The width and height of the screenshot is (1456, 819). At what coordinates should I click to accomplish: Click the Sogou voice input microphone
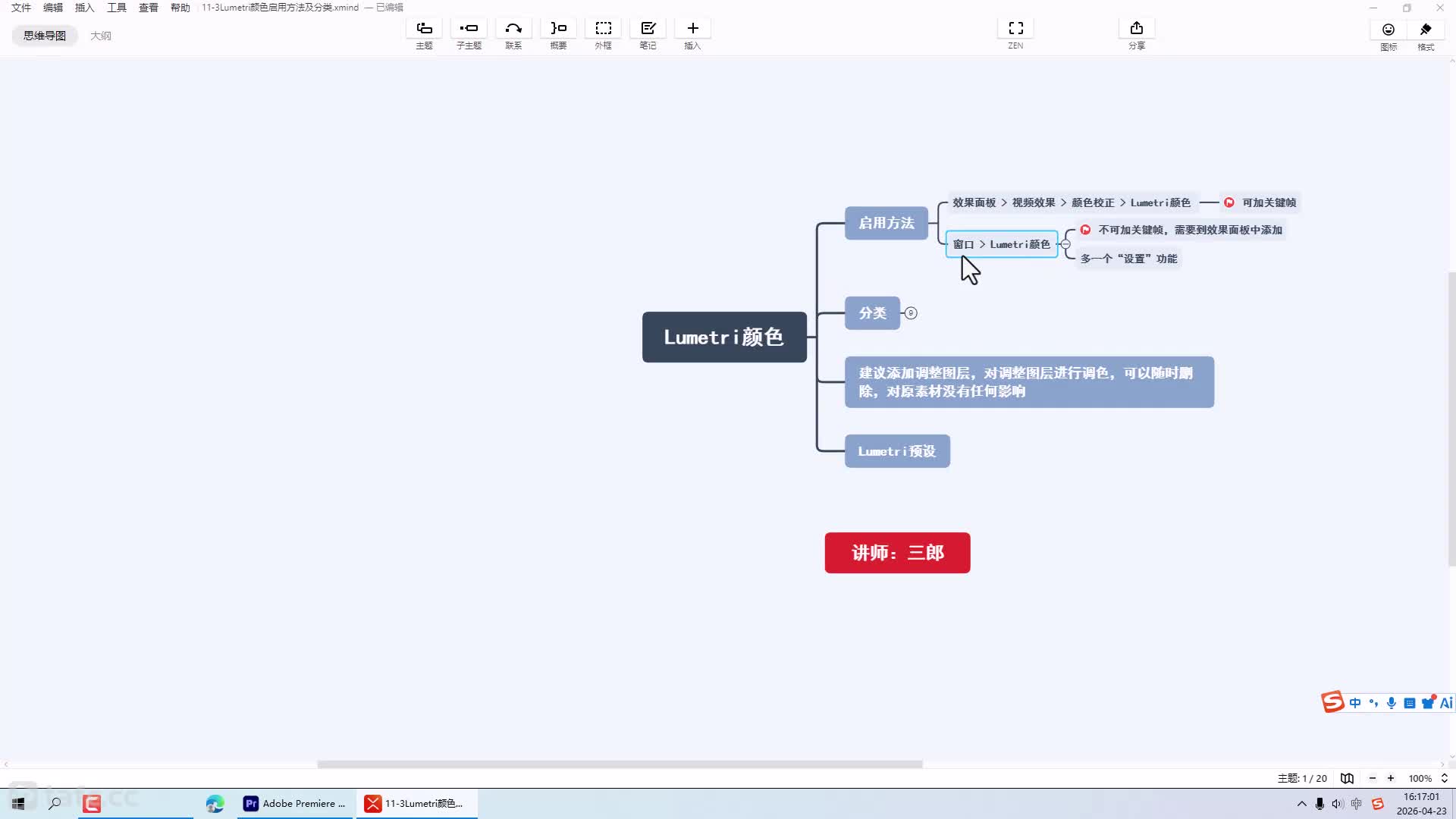tap(1392, 703)
